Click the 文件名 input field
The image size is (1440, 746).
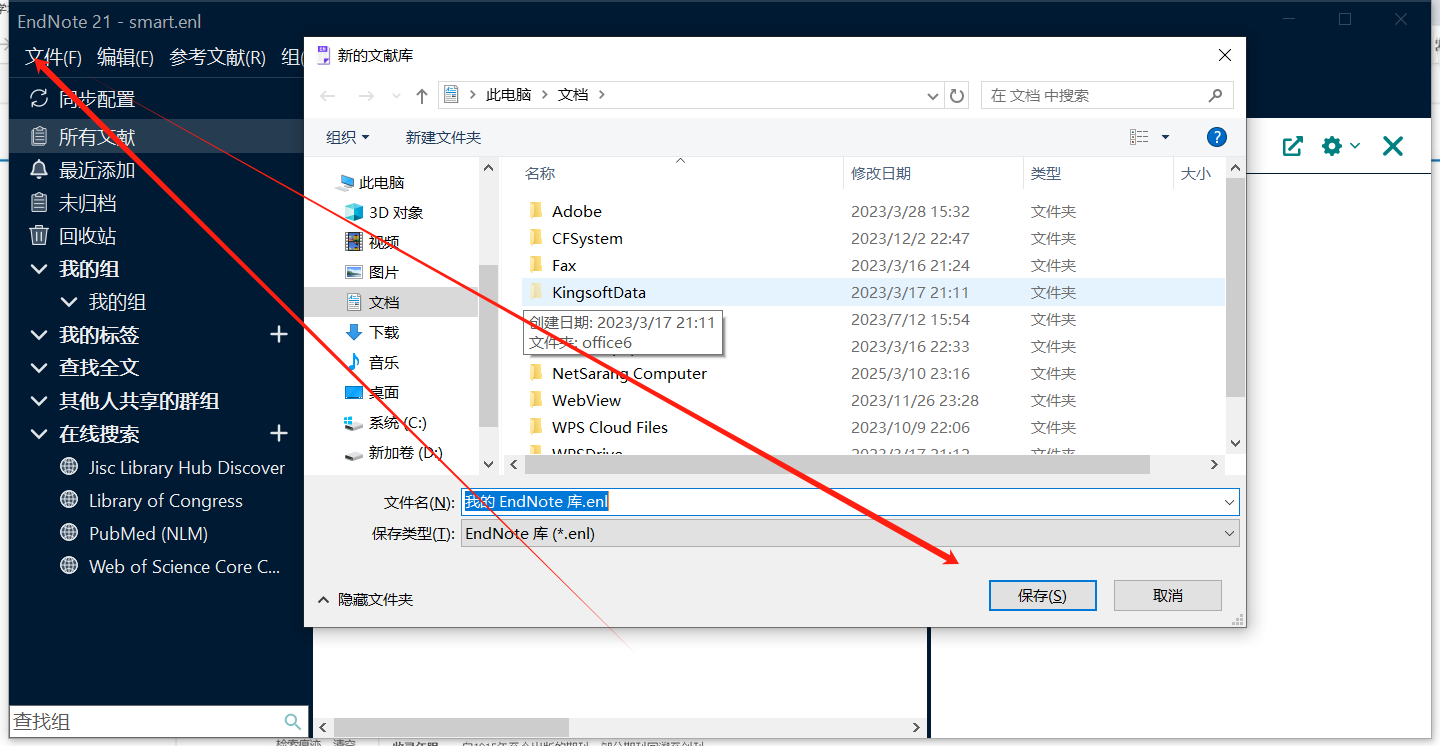850,502
